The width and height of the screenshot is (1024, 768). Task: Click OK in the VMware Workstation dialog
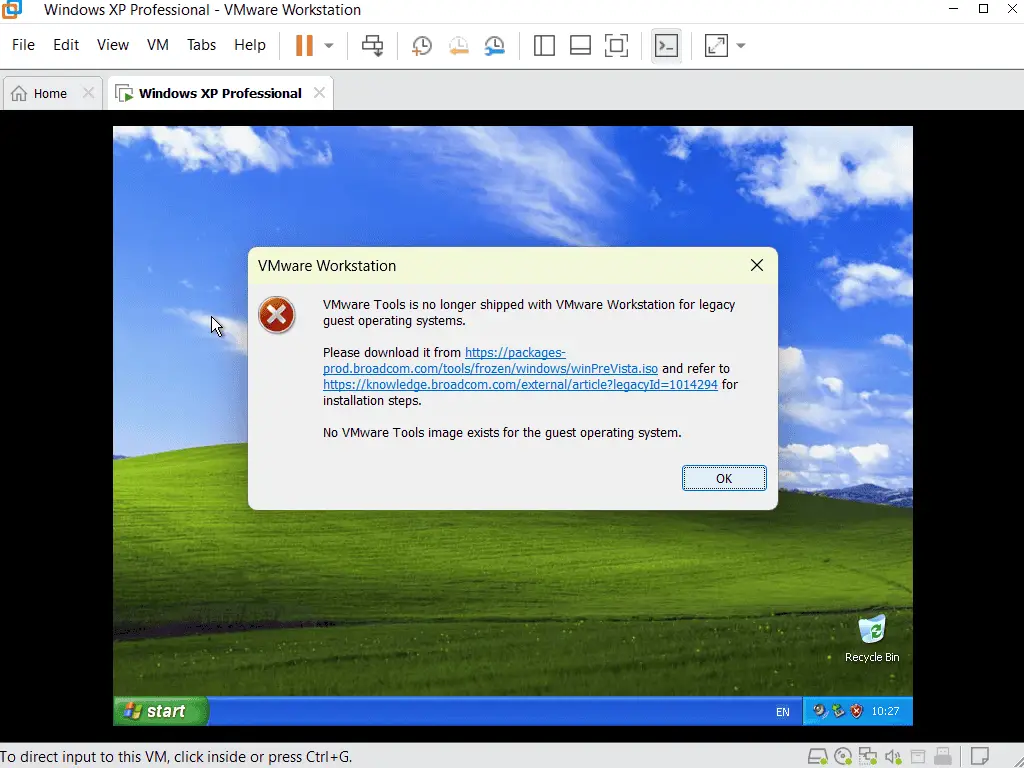724,478
